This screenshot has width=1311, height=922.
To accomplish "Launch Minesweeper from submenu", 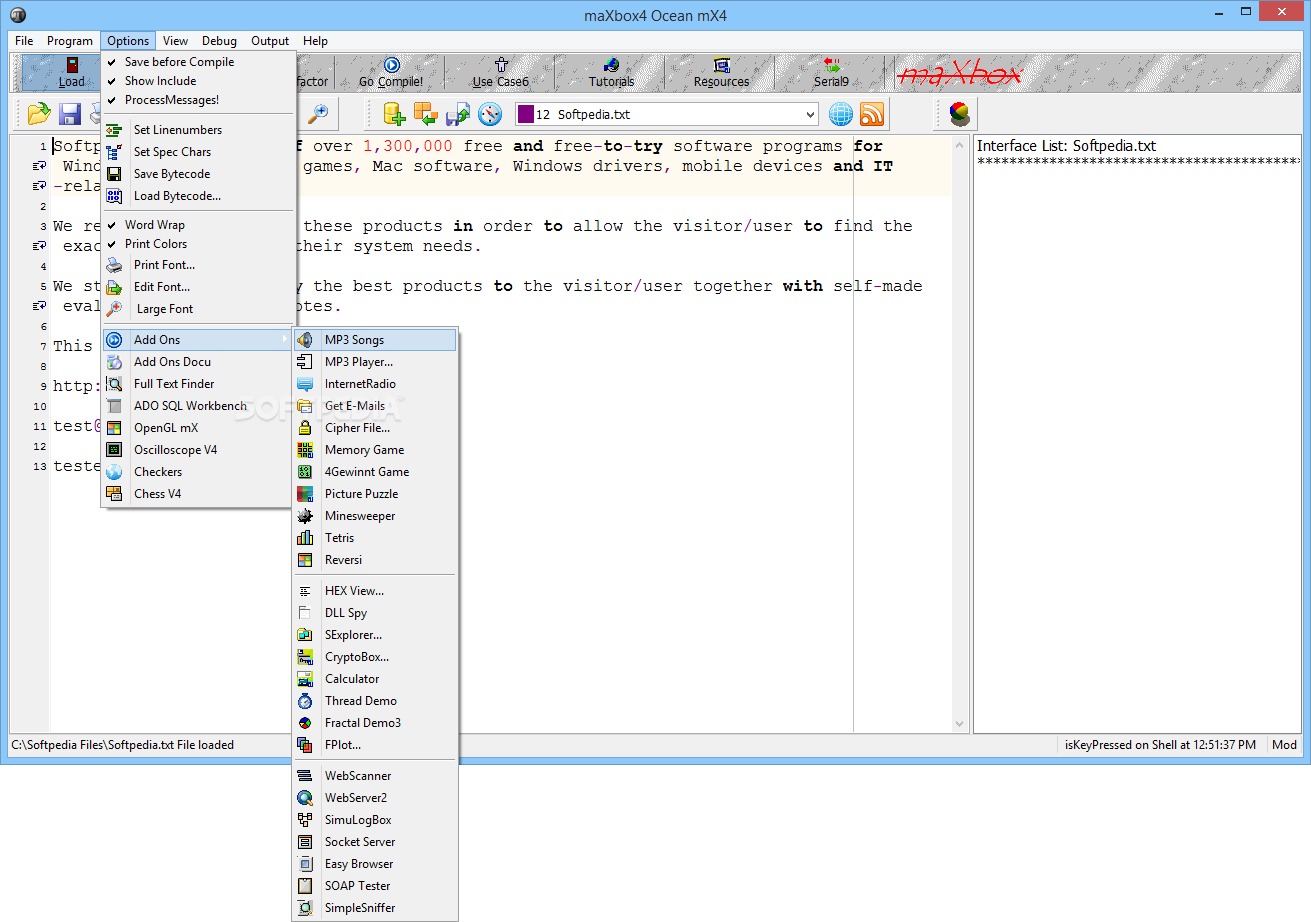I will click(375, 516).
